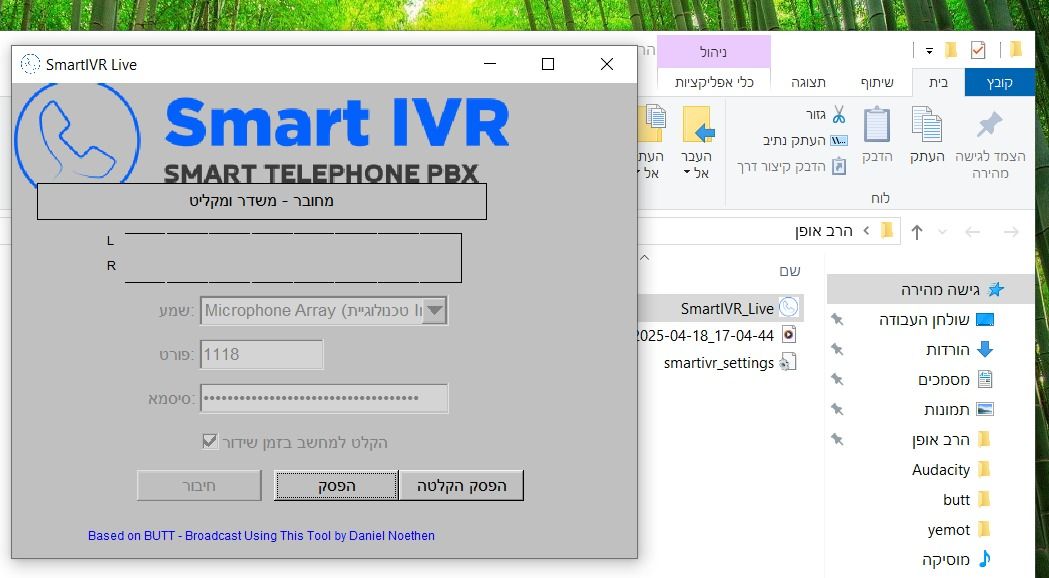1049x578 pixels.
Task: Open the View ribbon tab
Action: 808,82
